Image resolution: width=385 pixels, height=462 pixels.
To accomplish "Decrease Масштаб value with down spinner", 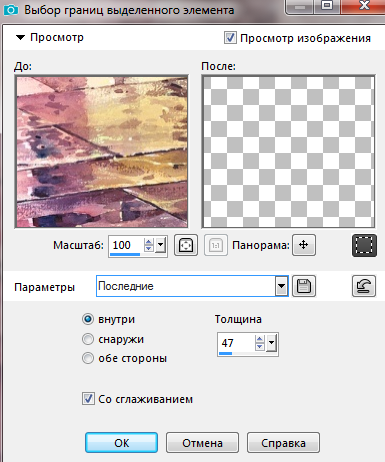I will [149, 249].
